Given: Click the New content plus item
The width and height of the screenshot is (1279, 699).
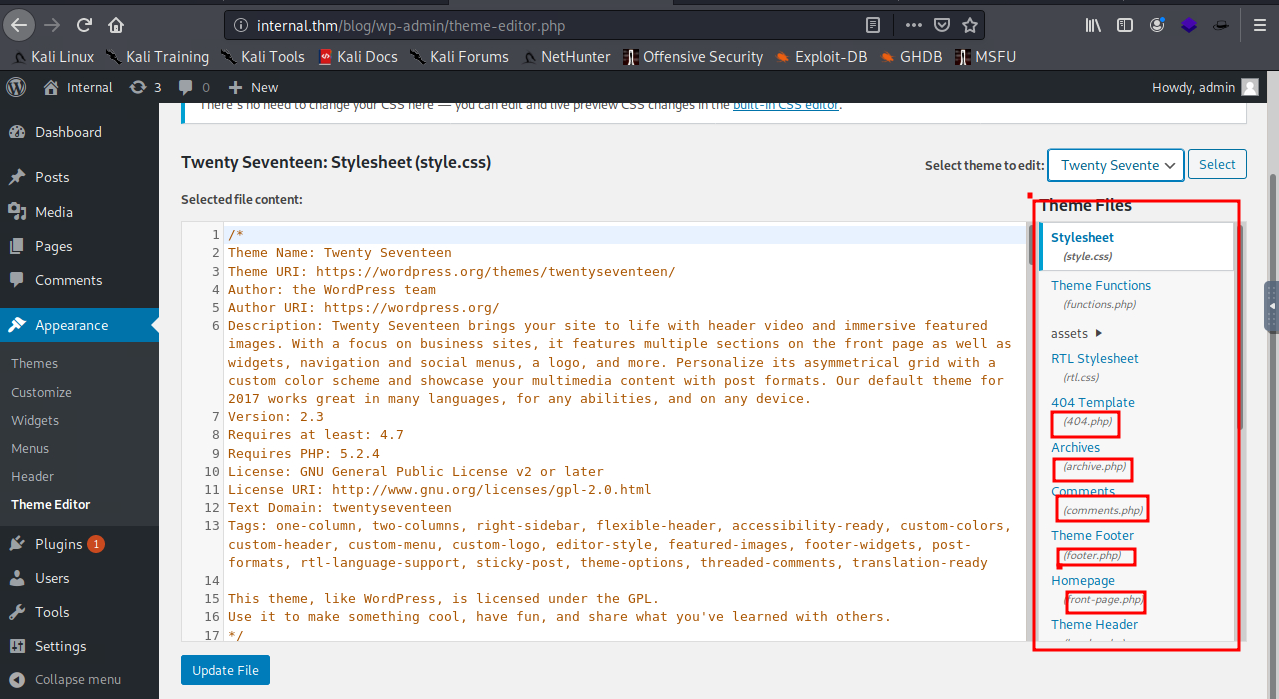Looking at the screenshot, I should [x=253, y=87].
